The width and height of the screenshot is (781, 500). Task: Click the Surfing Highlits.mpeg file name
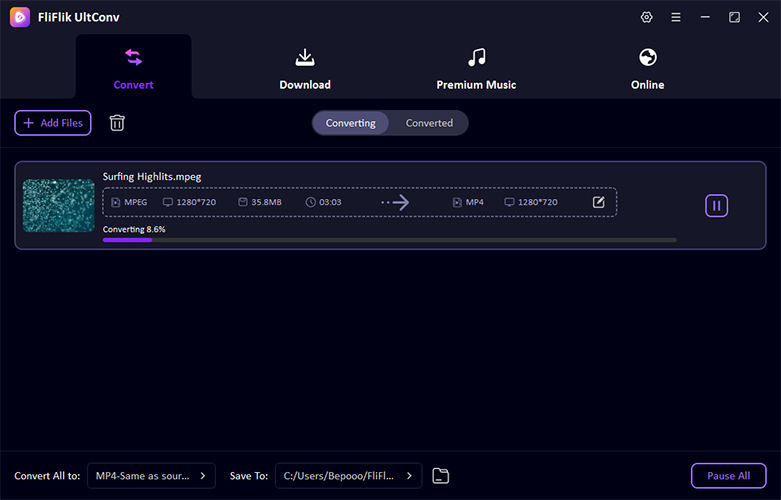click(152, 177)
